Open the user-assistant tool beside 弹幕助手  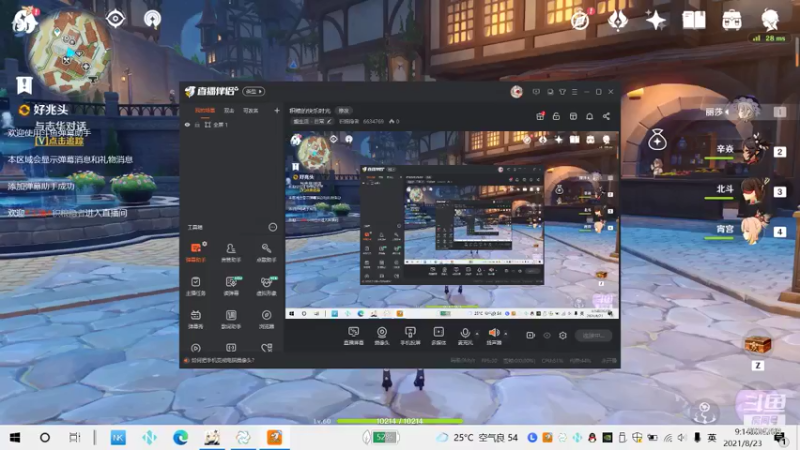coord(231,252)
